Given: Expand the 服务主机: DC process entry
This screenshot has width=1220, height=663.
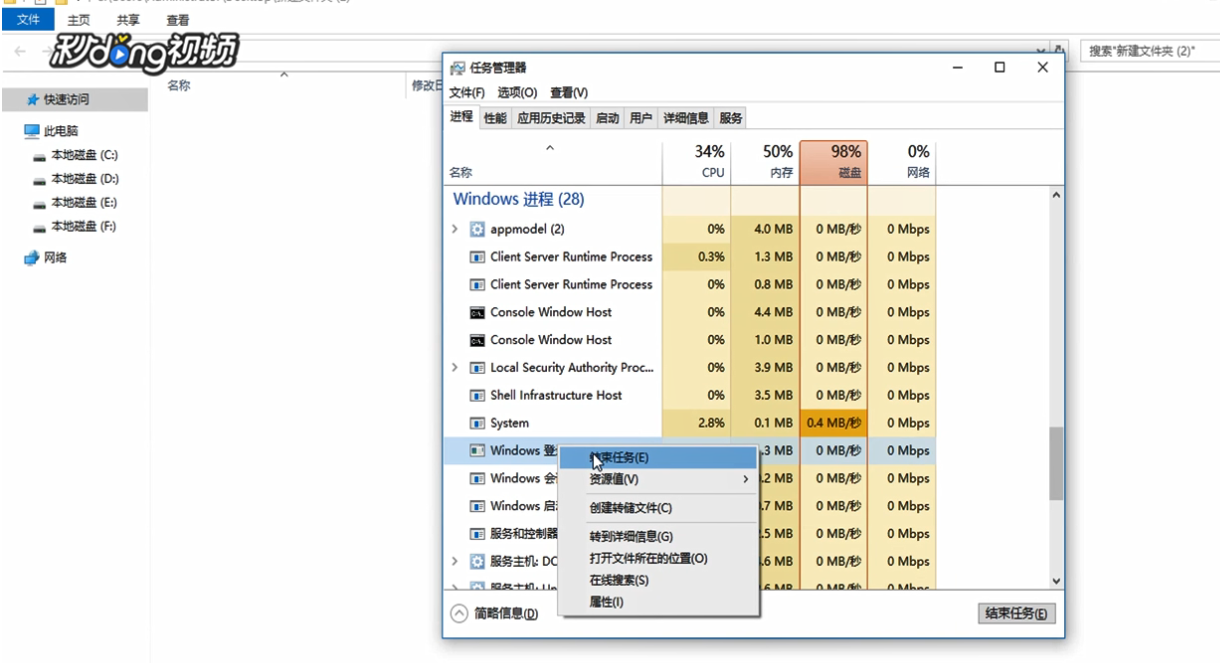Looking at the screenshot, I should pos(455,561).
